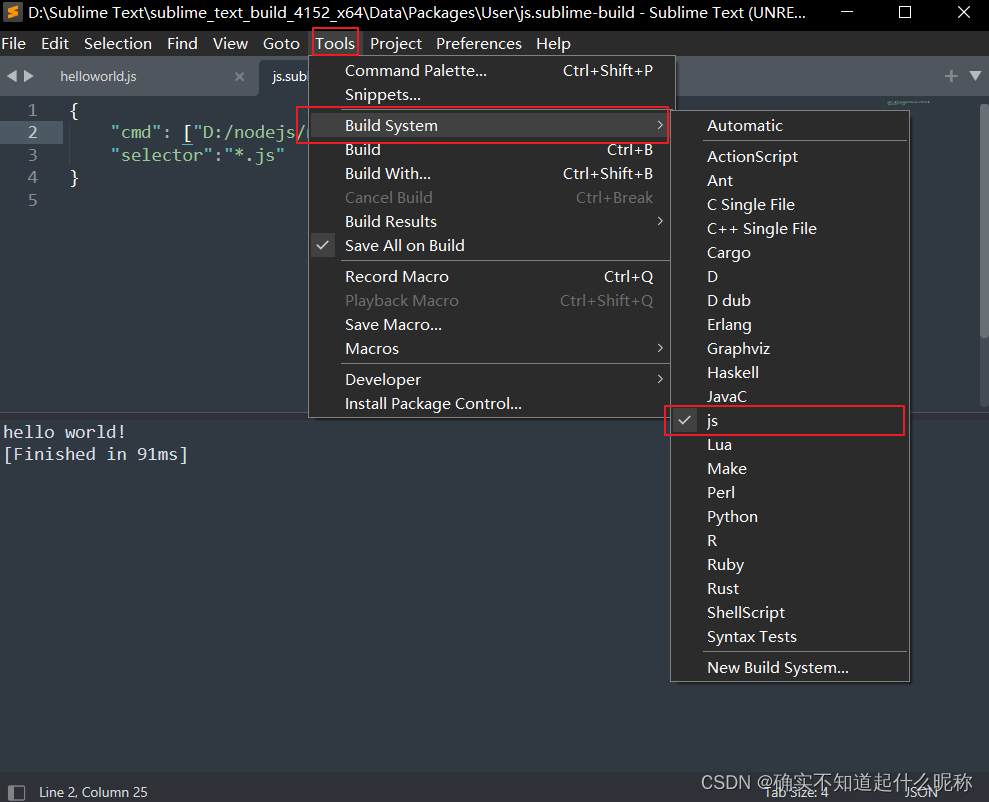989x802 pixels.
Task: Click Line 2, Column 25 status text
Action: point(93,792)
